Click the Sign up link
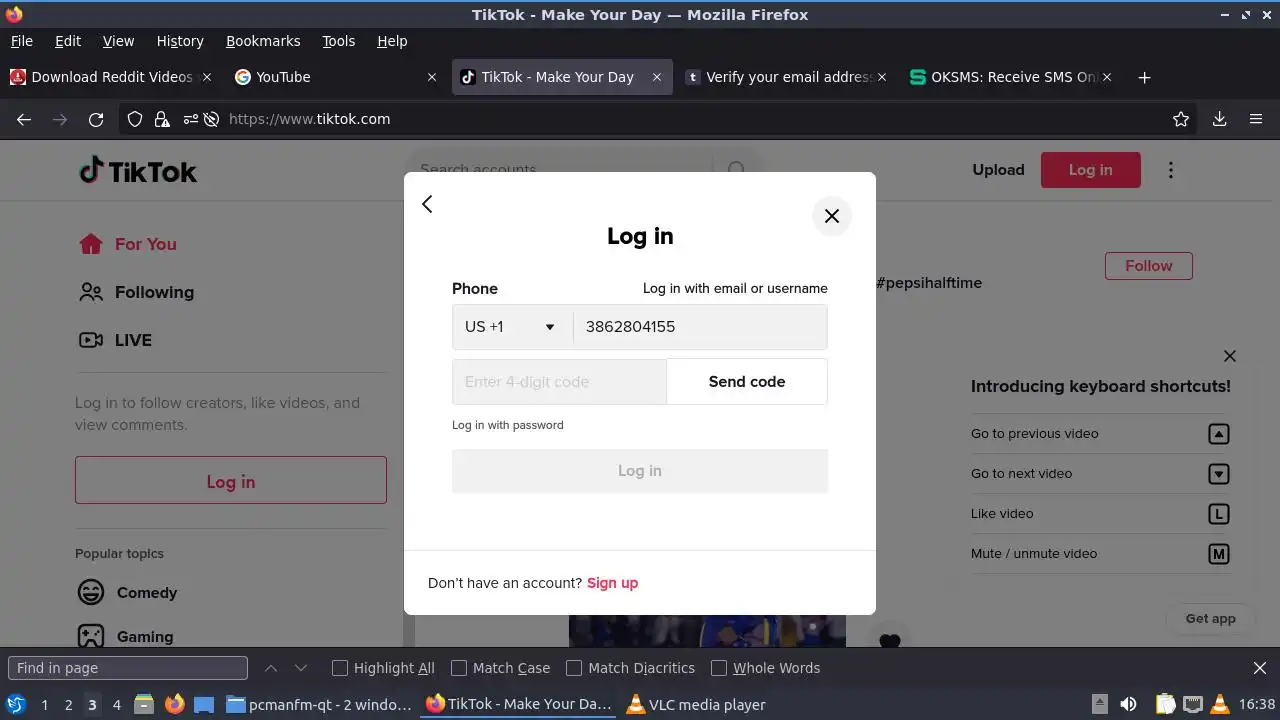Viewport: 1280px width, 720px height. pyautogui.click(x=612, y=583)
